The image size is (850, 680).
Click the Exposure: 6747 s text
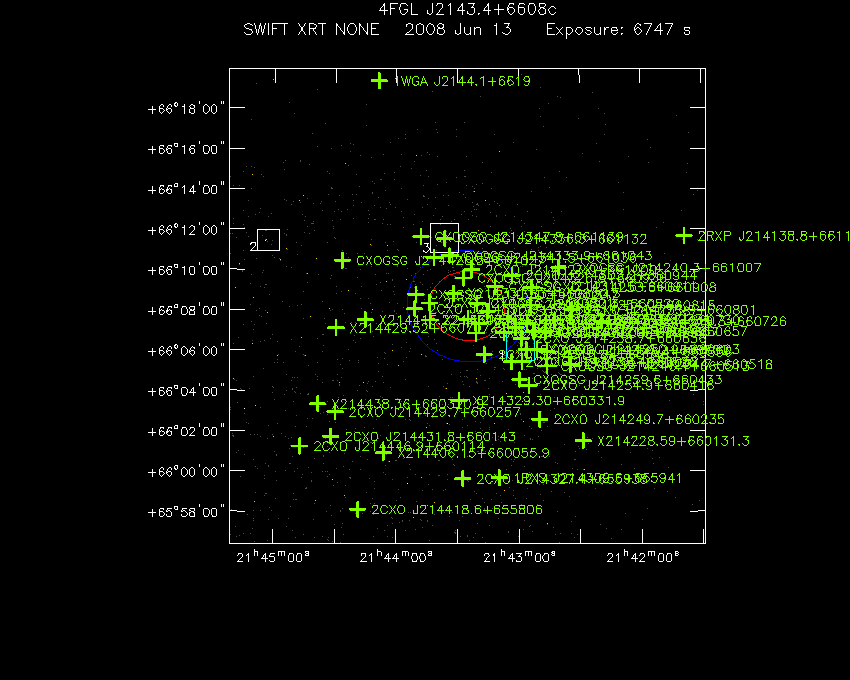(x=618, y=29)
